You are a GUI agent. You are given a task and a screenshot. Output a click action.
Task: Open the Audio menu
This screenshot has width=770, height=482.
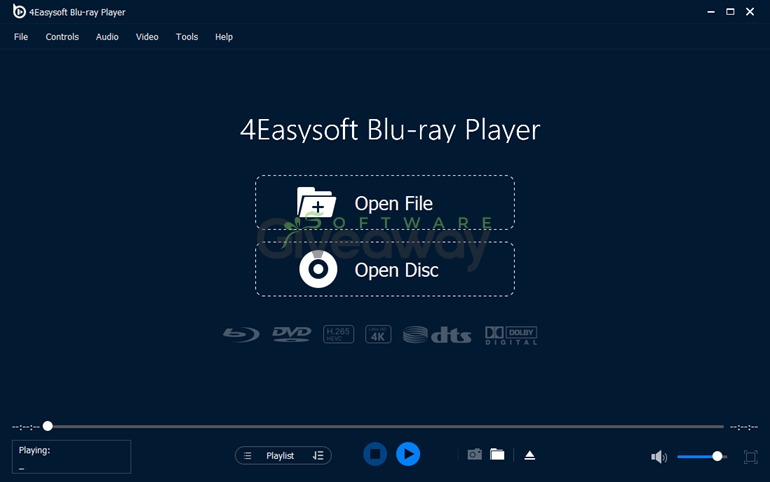(x=107, y=37)
